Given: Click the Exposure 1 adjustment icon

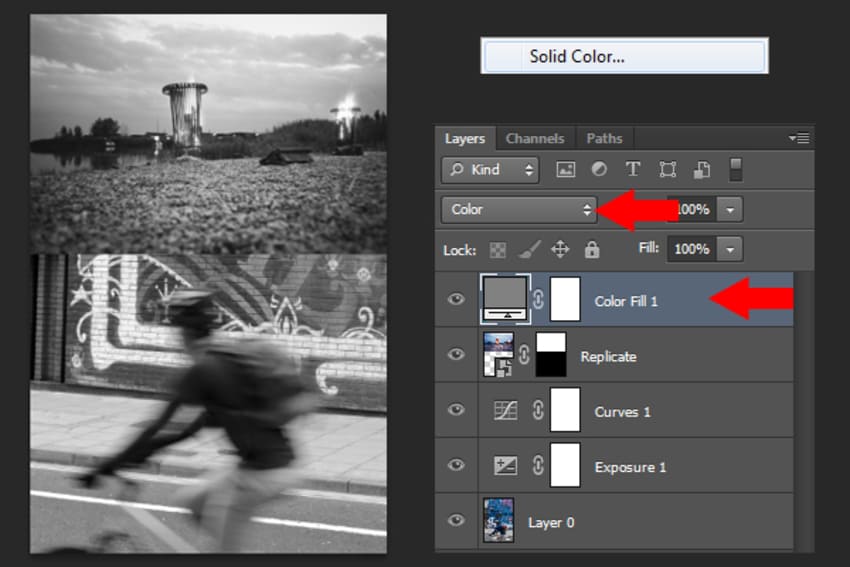Looking at the screenshot, I should point(505,466).
